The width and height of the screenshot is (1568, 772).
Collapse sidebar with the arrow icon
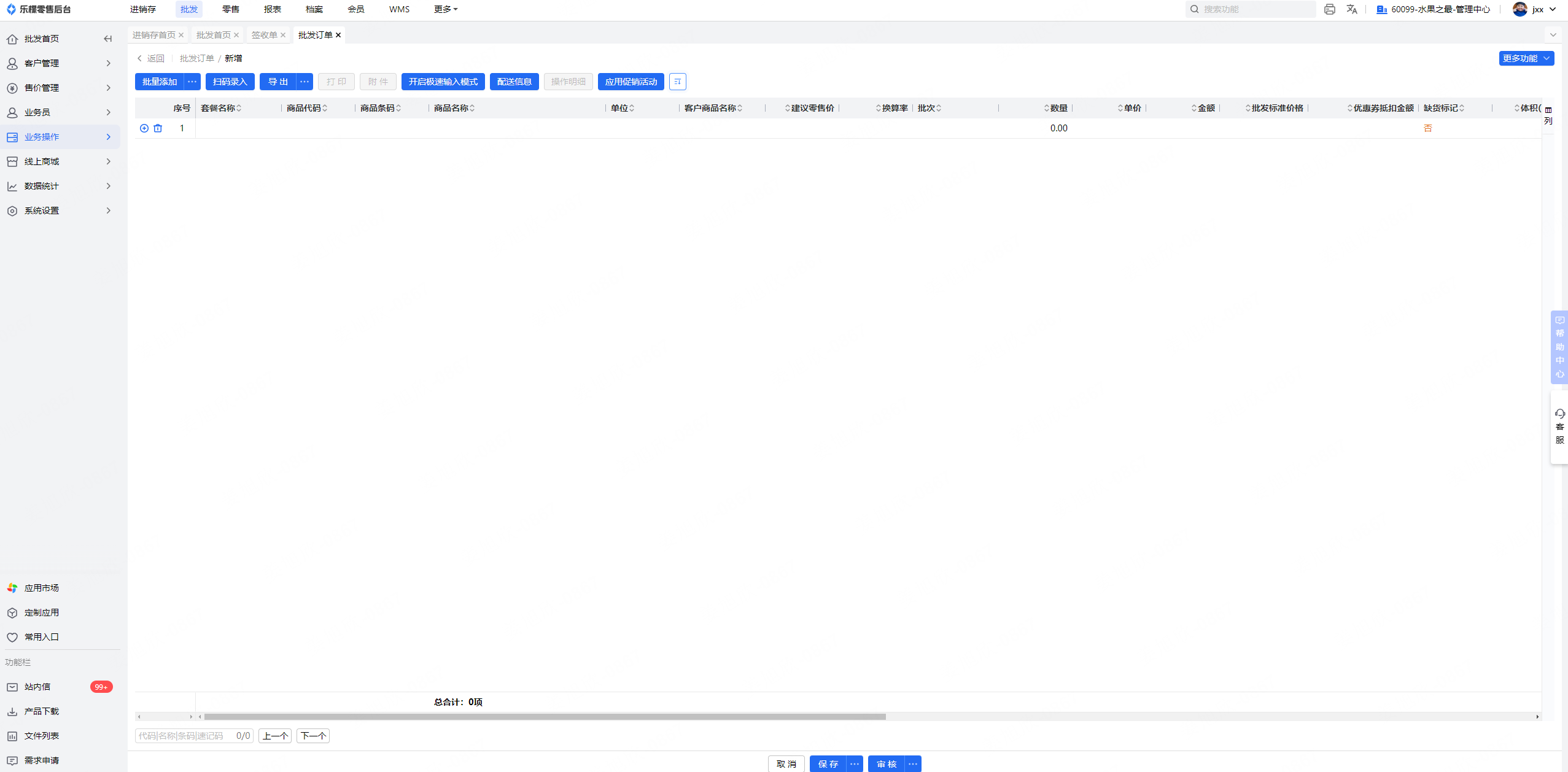tap(108, 39)
